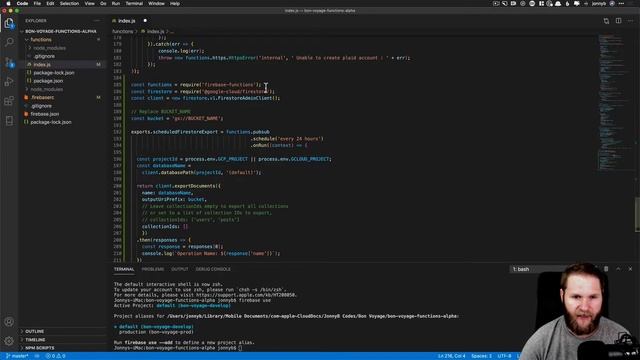Screen dimensions: 640x360
Task: Collapse the functions folder
Action: tap(41, 40)
